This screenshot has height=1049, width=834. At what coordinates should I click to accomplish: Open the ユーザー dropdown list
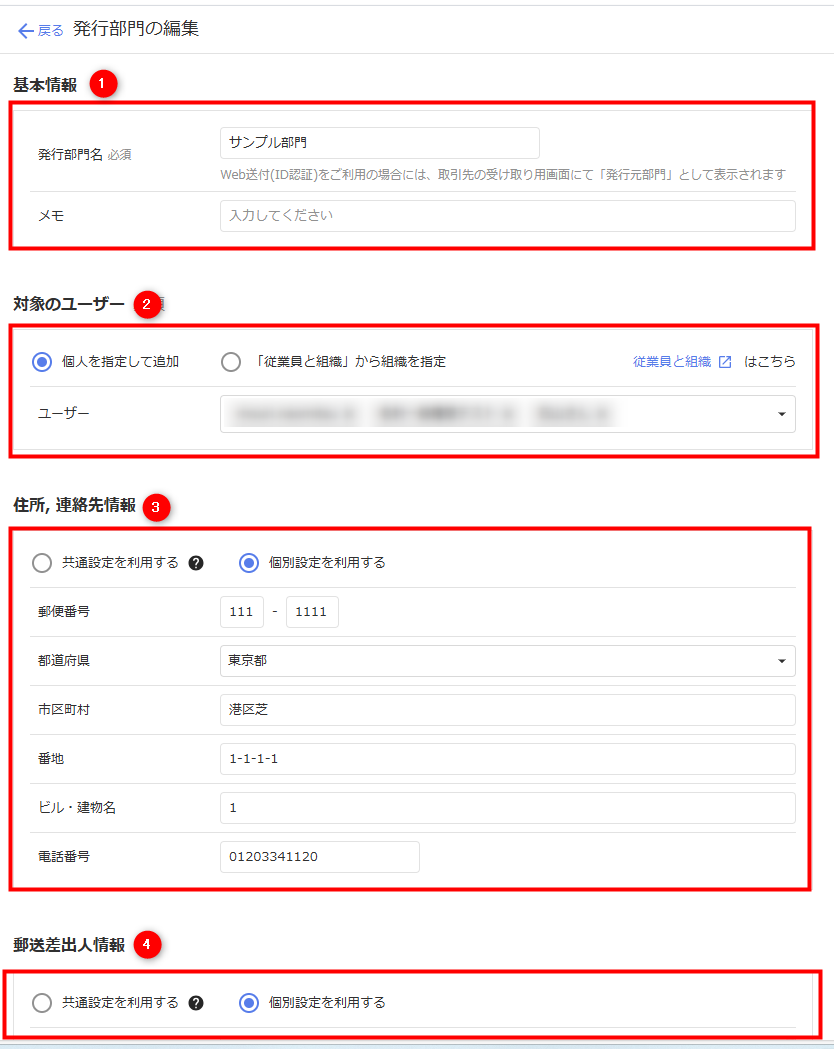click(781, 414)
